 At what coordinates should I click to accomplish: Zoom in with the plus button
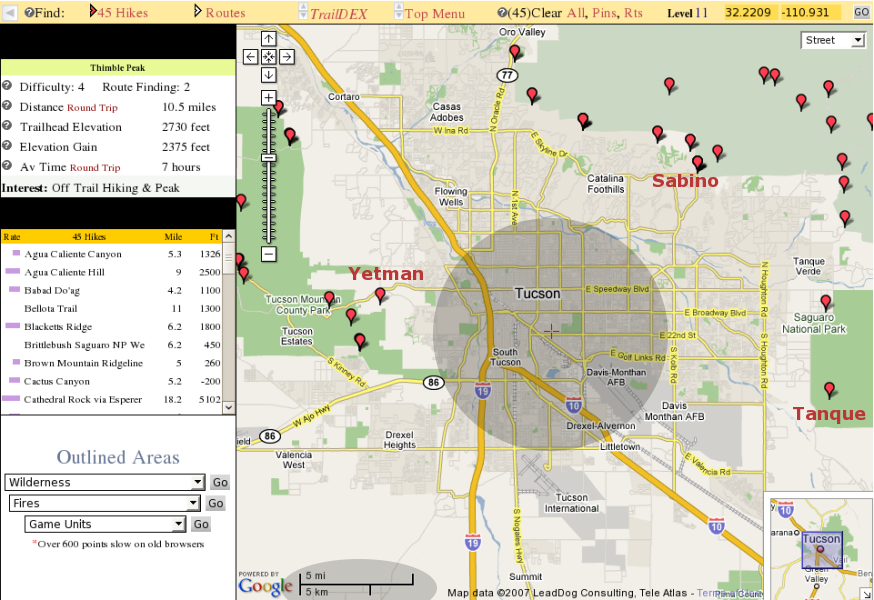pyautogui.click(x=269, y=98)
